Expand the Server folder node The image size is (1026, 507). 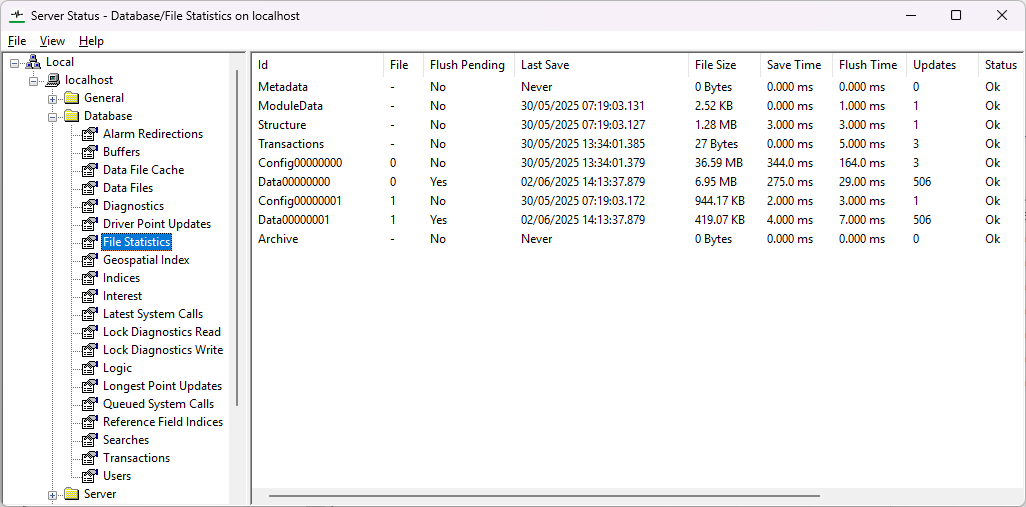point(52,494)
